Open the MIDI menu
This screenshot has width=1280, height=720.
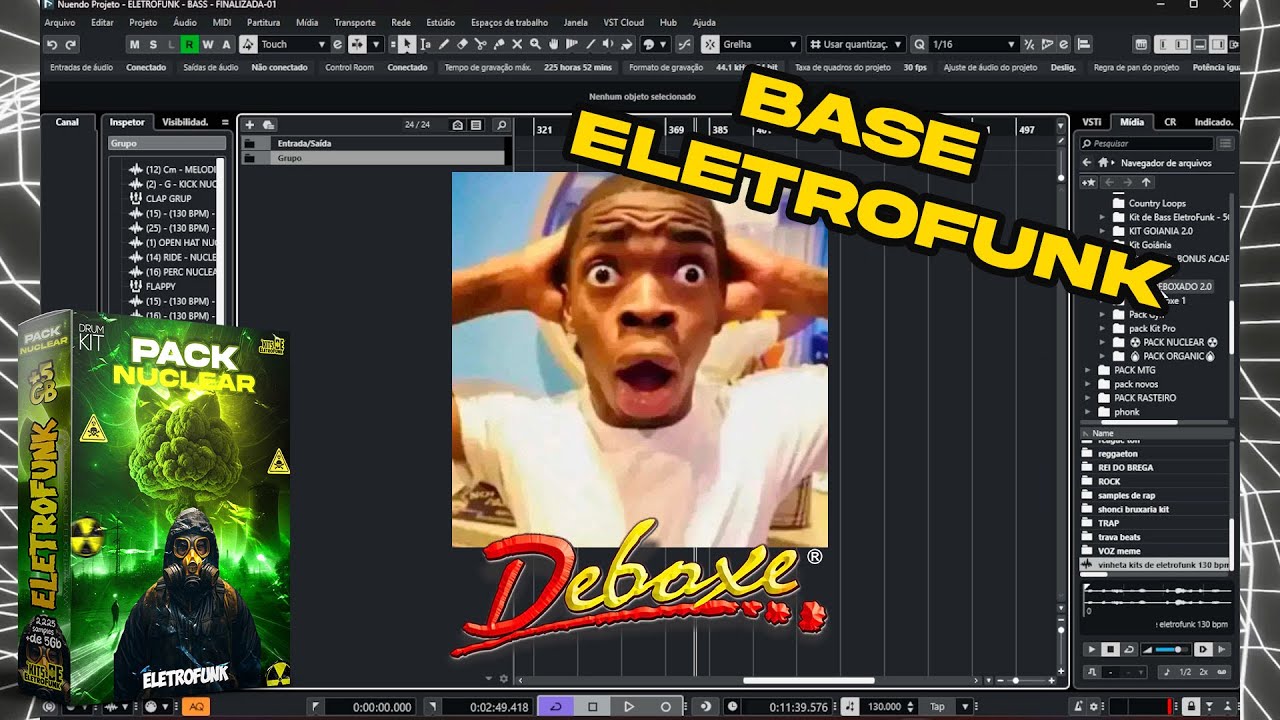coord(222,22)
